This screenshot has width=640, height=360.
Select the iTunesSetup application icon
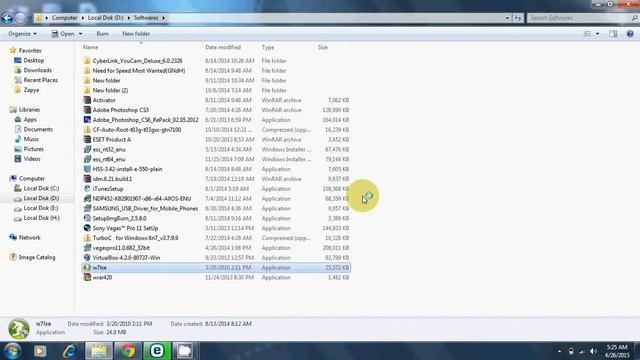pos(87,189)
